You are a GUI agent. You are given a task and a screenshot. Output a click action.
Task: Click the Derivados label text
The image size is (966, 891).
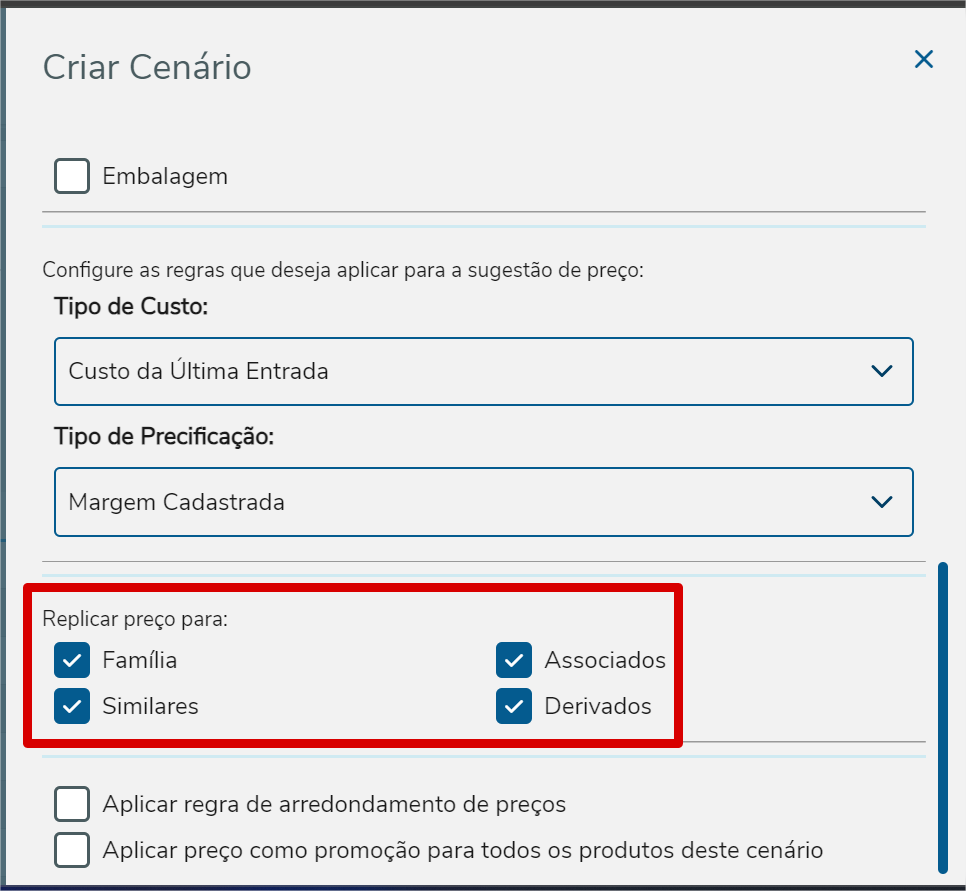pos(598,706)
